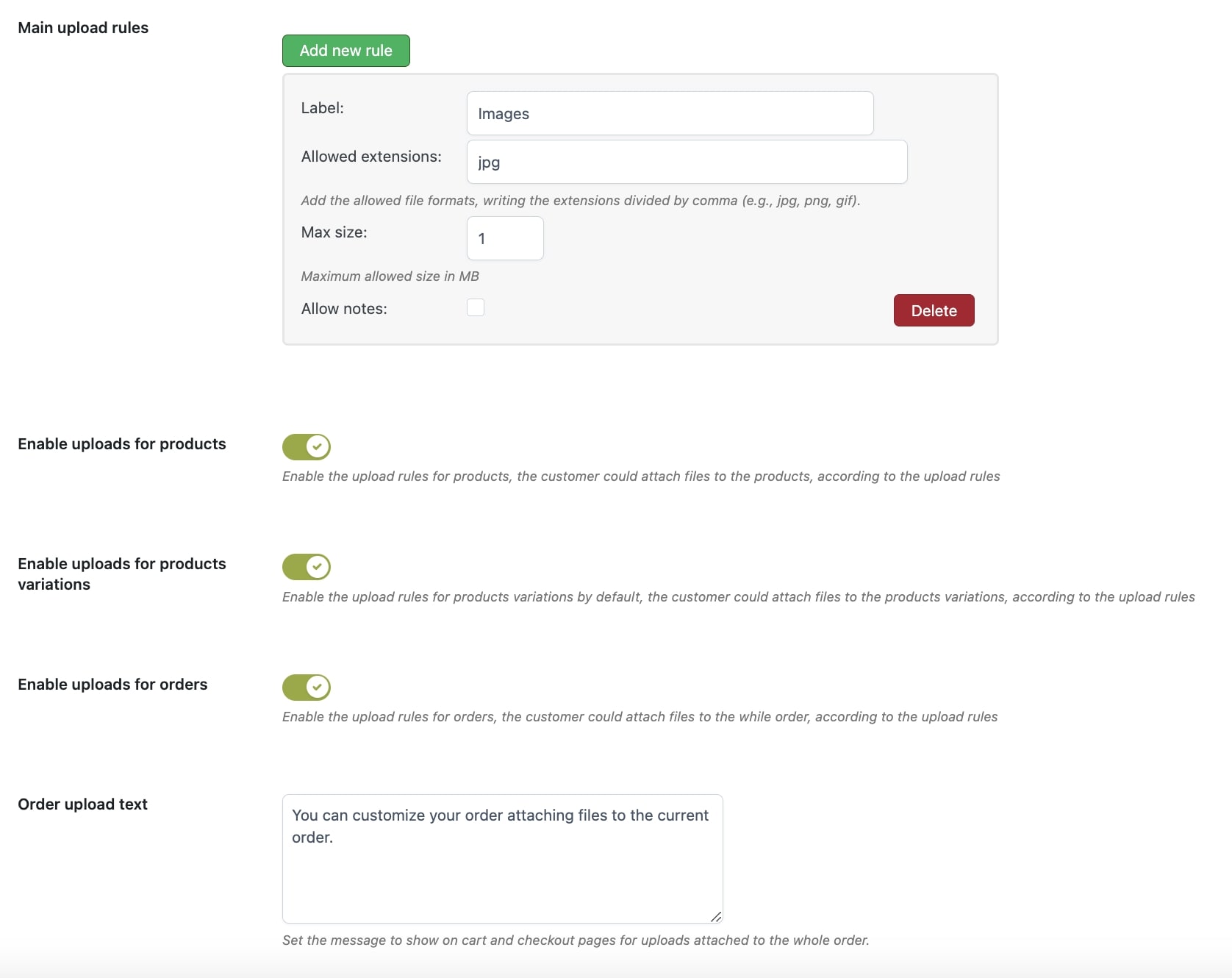Screen dimensions: 1232x978
Task: Click the allowed file formats helper text
Action: (x=581, y=201)
